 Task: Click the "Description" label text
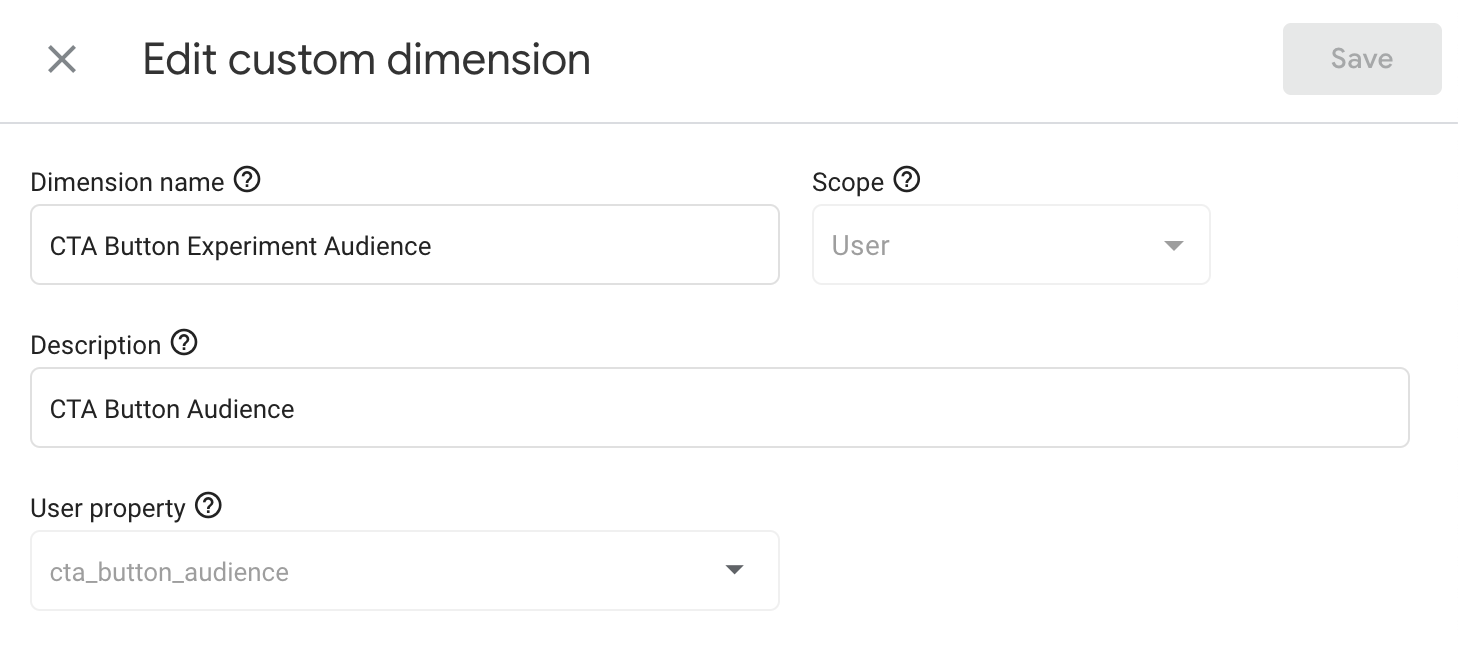(95, 345)
